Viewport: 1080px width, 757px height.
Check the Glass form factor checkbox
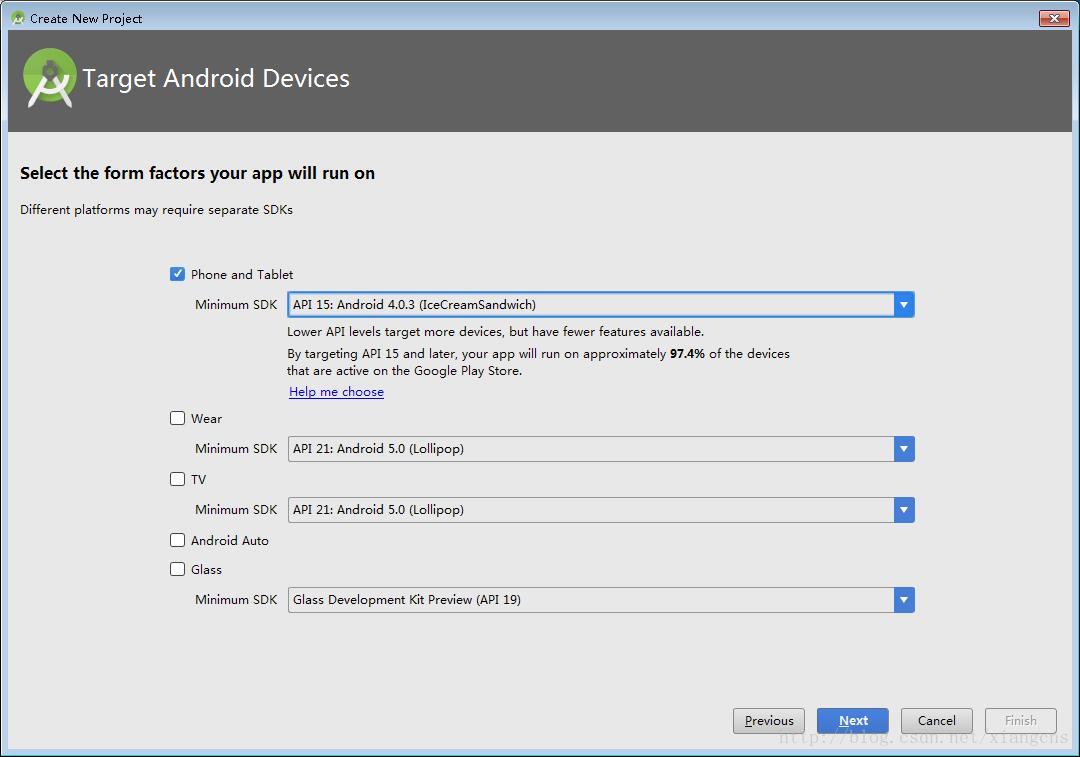click(x=177, y=569)
